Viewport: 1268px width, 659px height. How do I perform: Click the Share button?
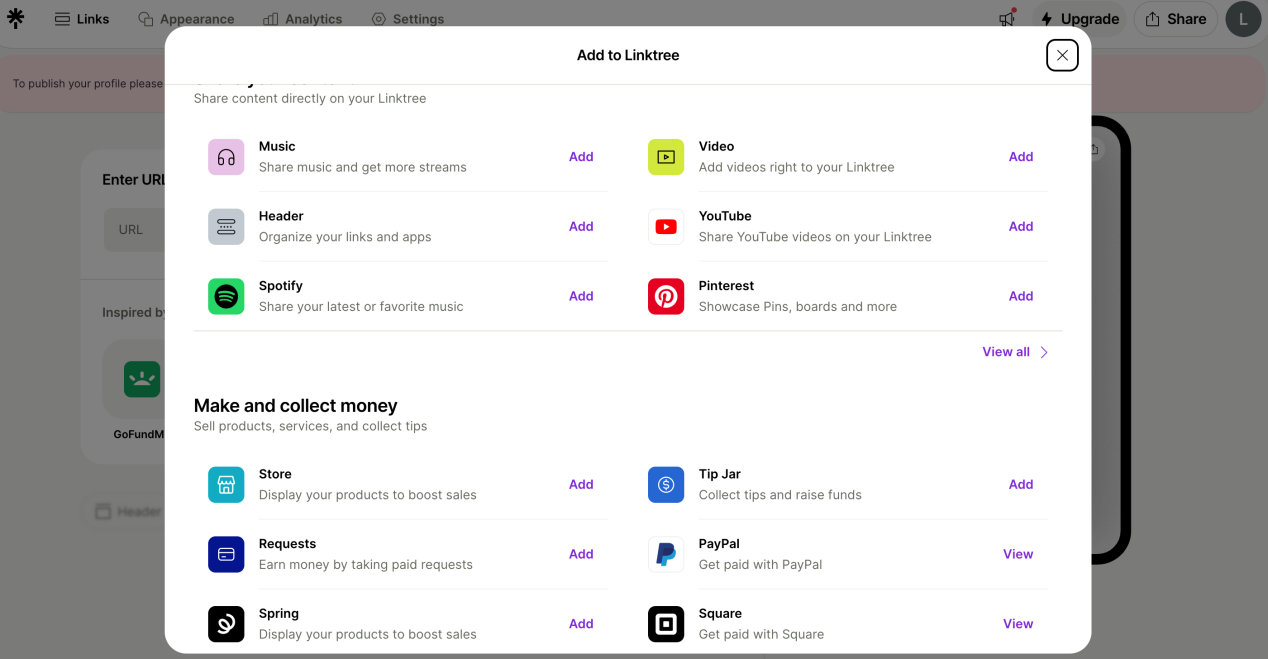coord(1175,19)
